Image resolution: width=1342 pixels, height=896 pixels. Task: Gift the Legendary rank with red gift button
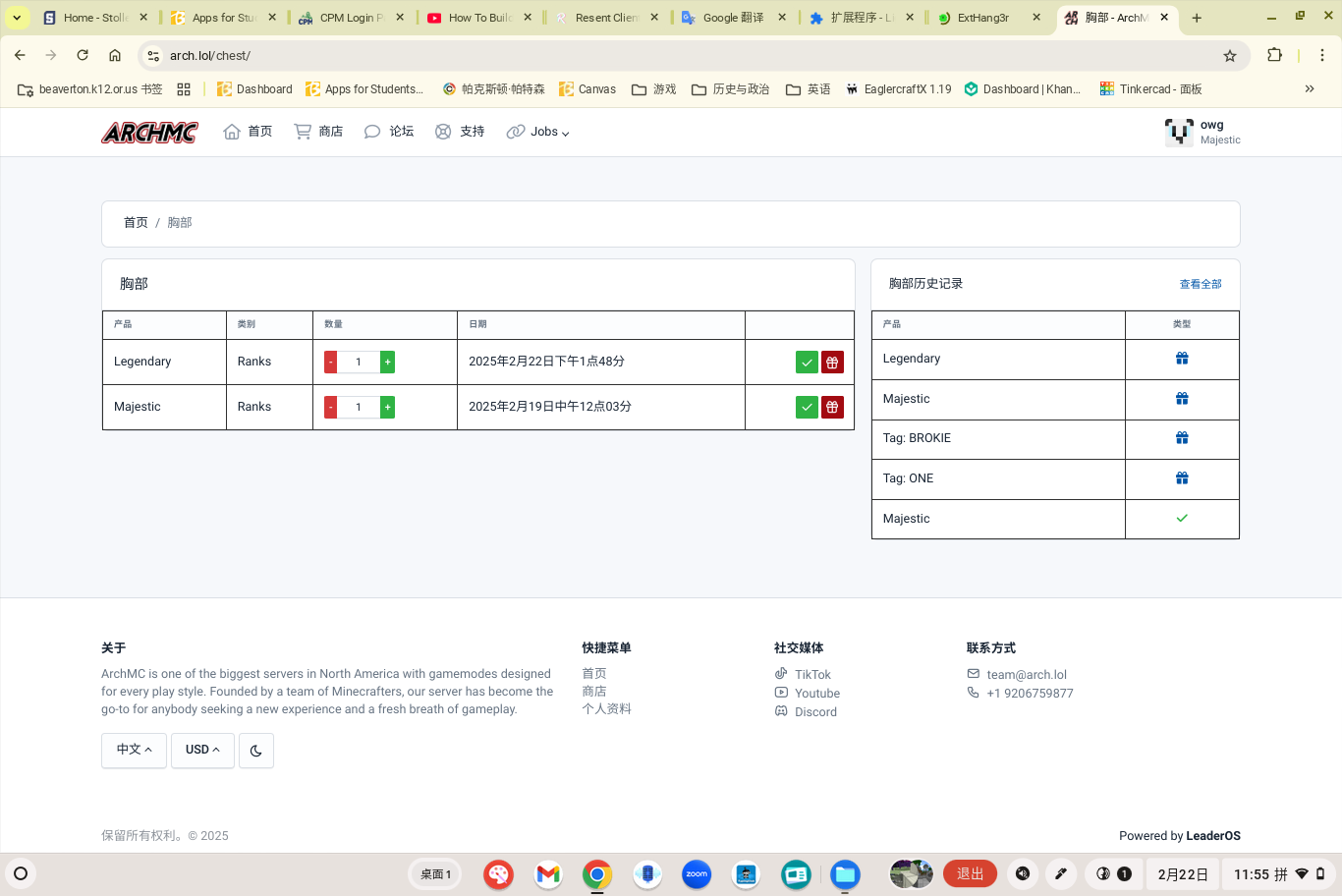tap(832, 363)
